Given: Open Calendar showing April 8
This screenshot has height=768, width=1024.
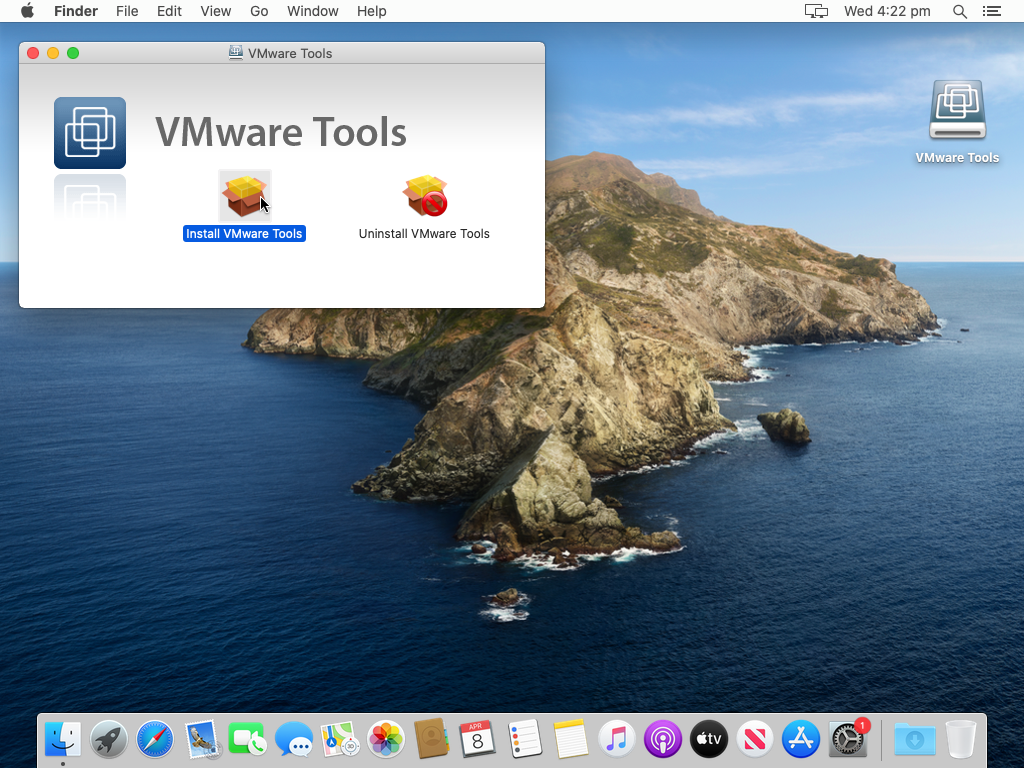Looking at the screenshot, I should click(x=477, y=739).
